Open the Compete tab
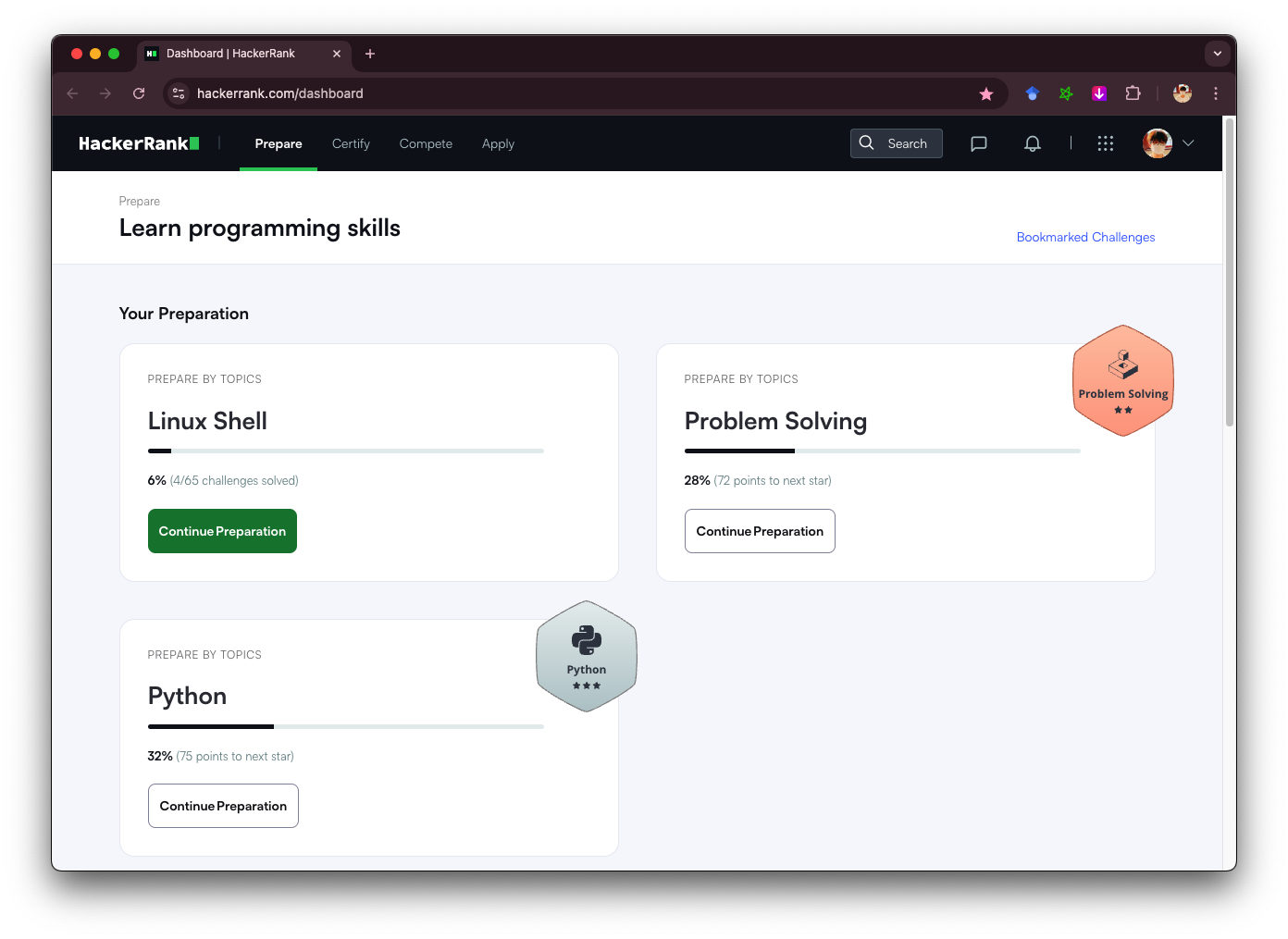Image resolution: width=1288 pixels, height=939 pixels. pos(426,143)
